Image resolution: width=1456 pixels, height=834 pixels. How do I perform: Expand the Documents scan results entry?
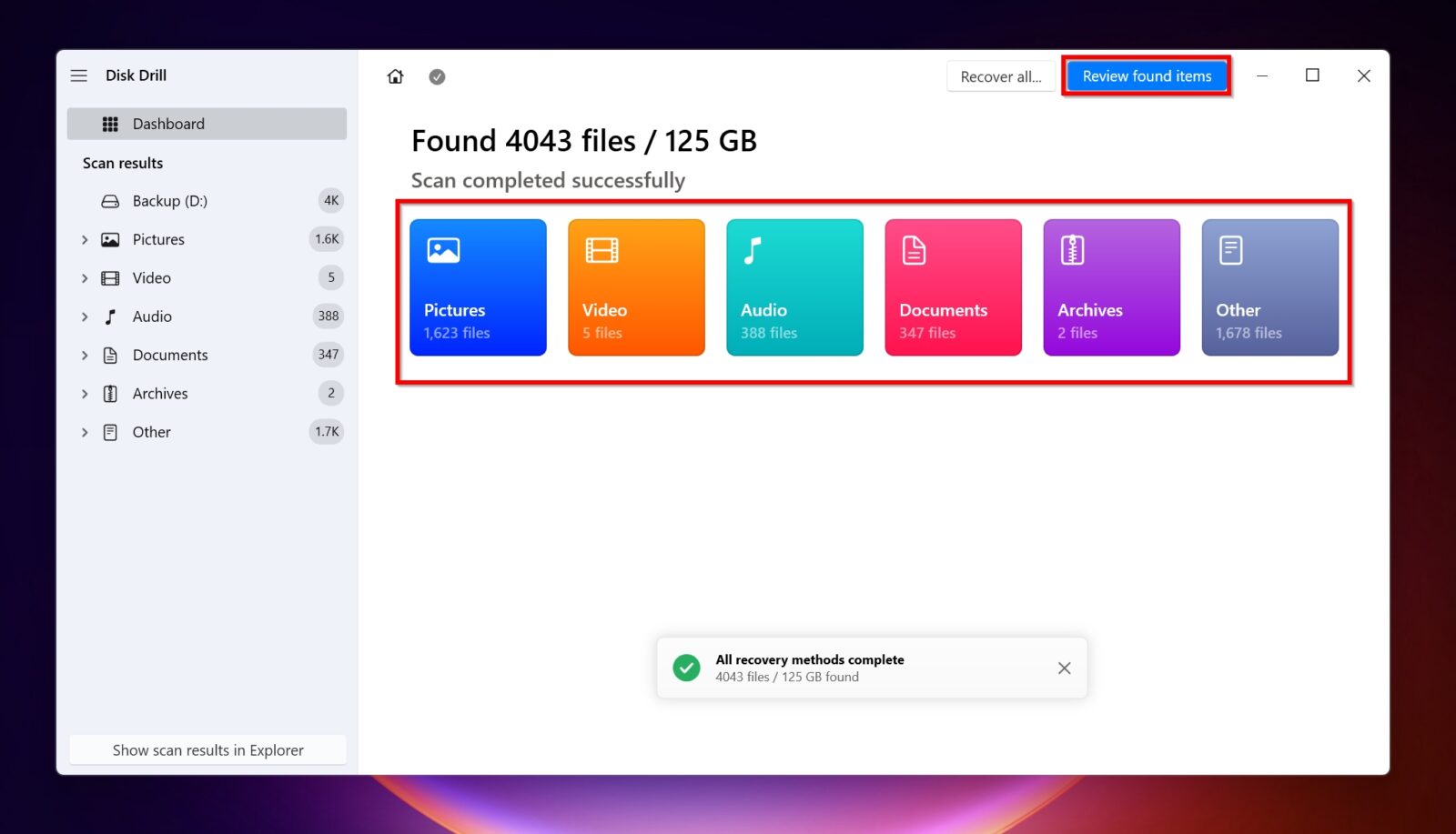tap(85, 355)
